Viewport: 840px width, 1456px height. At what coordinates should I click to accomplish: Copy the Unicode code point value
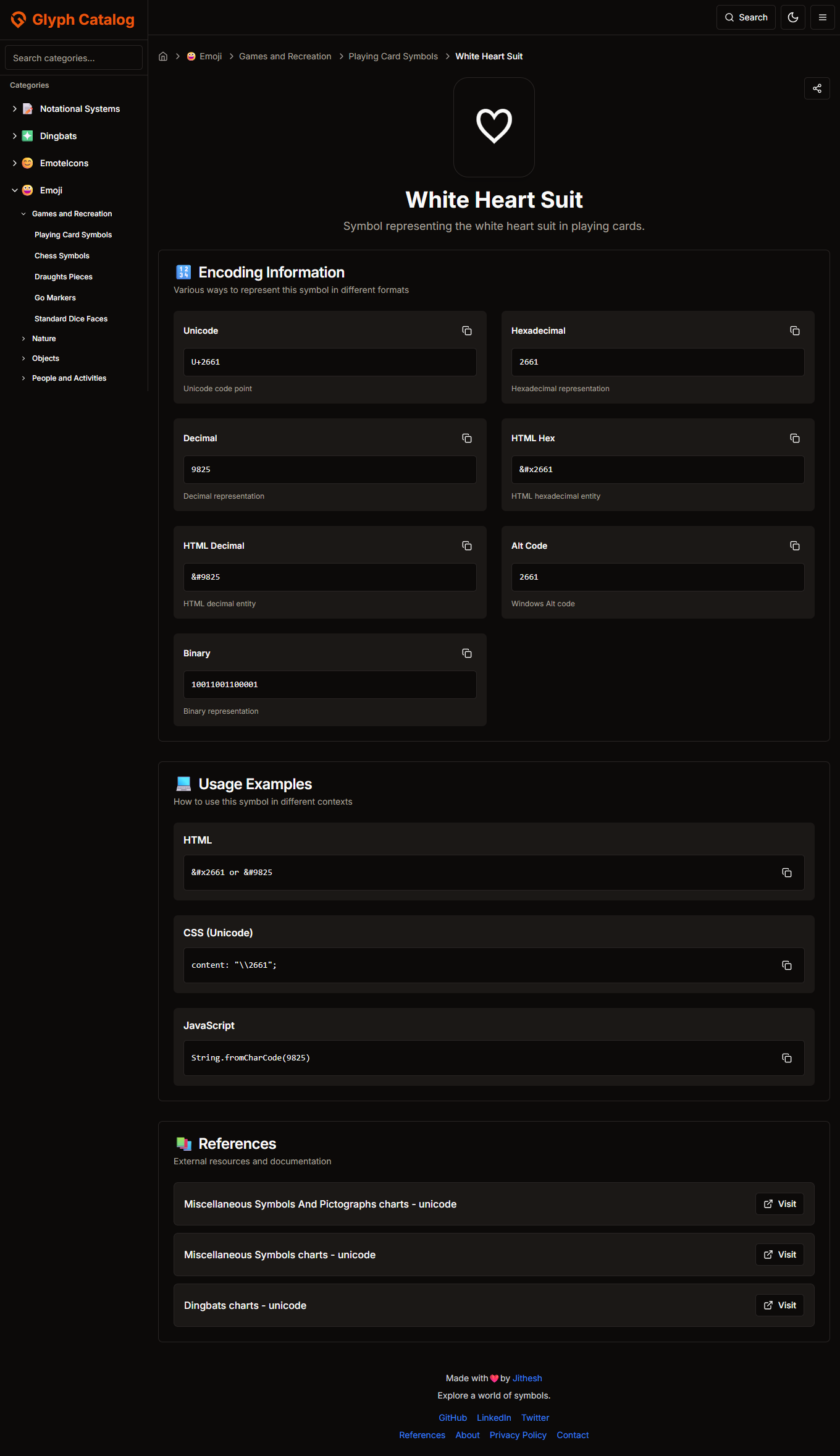[x=467, y=331]
